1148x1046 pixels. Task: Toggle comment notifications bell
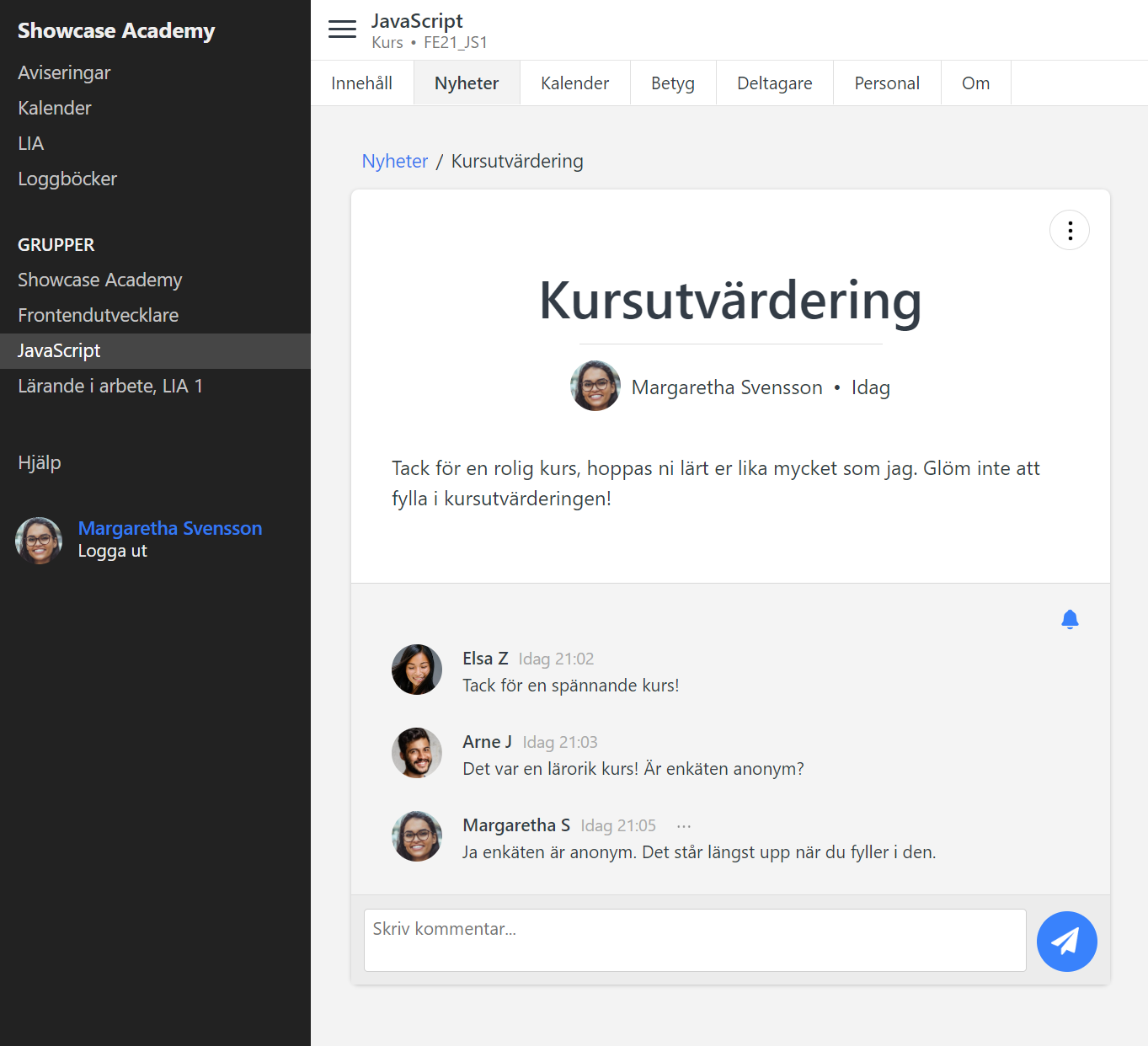click(x=1070, y=620)
